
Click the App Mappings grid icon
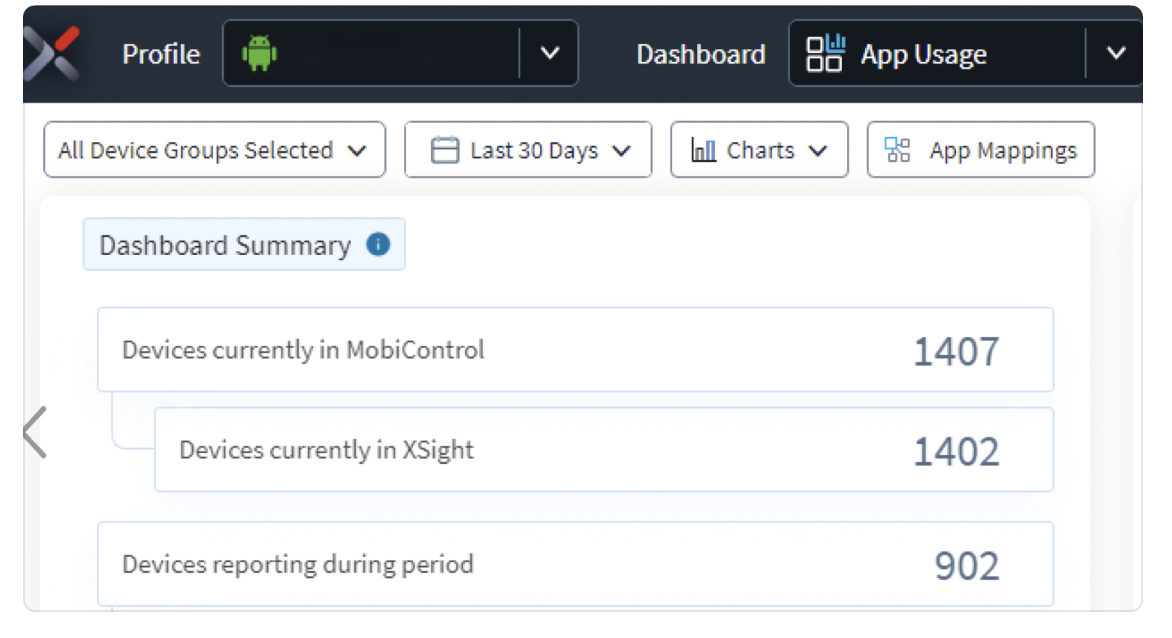898,151
